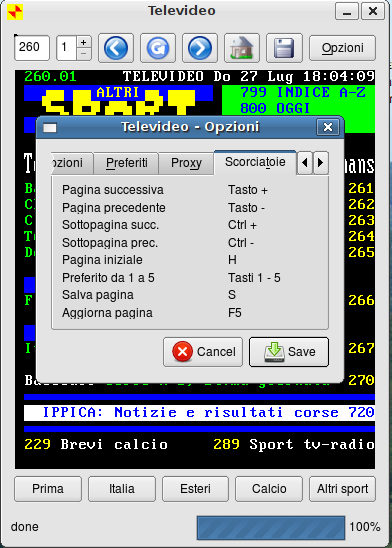Click the 'Sottopagina succ.' label

tap(110, 225)
